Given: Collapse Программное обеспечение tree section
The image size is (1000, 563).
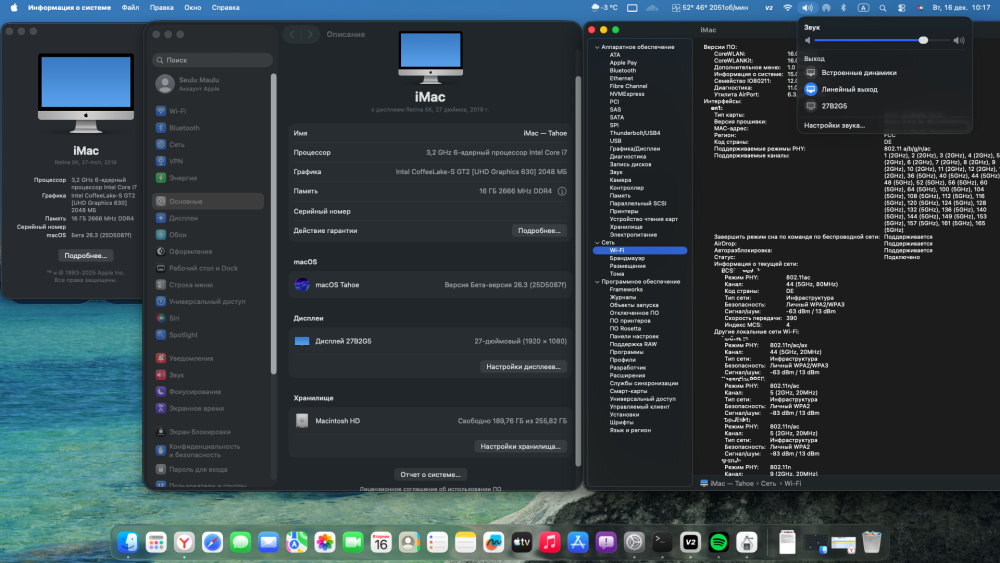Looking at the screenshot, I should 597,282.
